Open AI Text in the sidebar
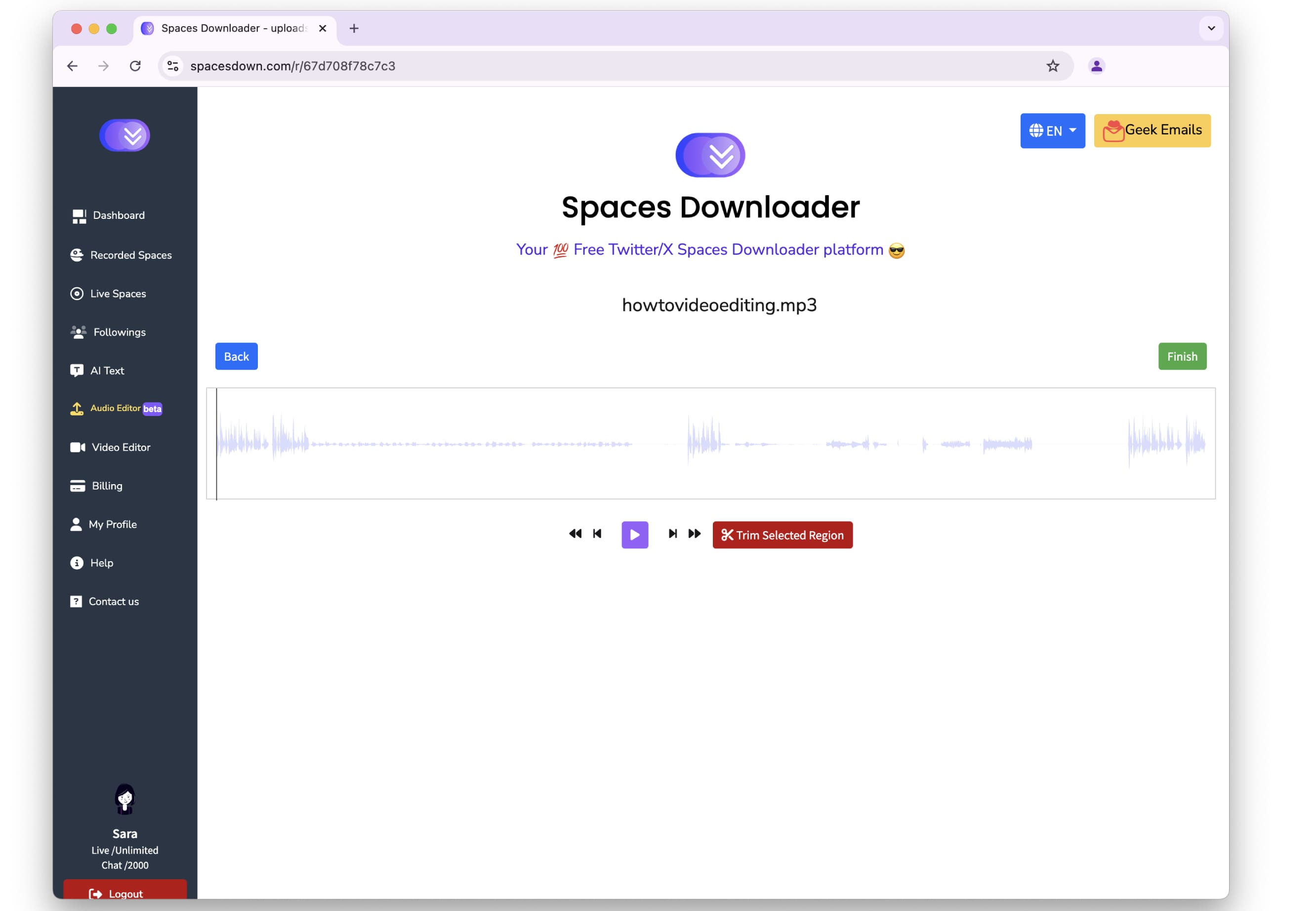This screenshot has width=1316, height=911. pyautogui.click(x=97, y=371)
